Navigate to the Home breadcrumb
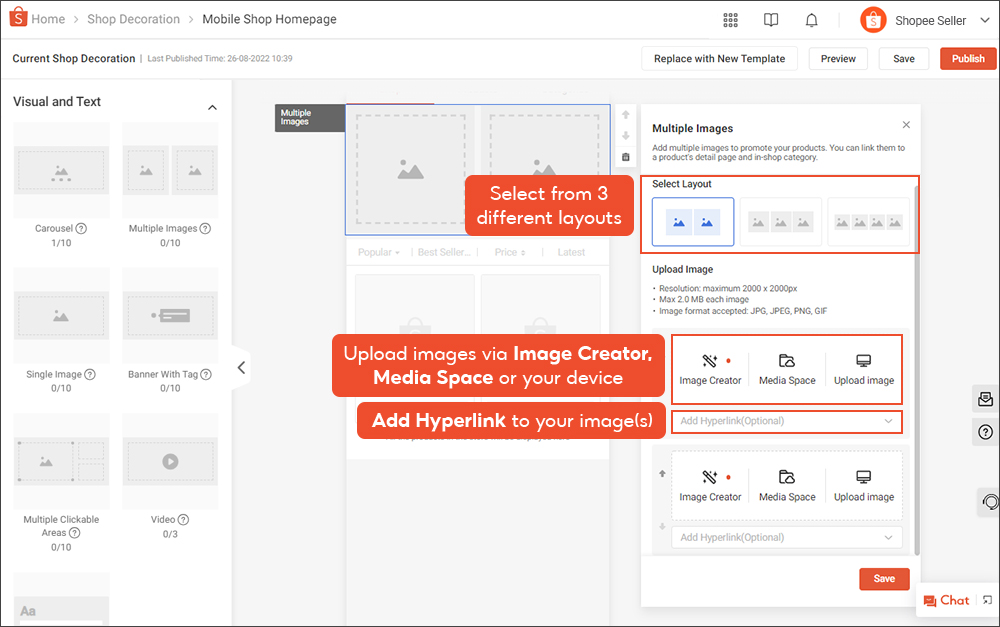The height and width of the screenshot is (627, 1000). click(x=48, y=19)
